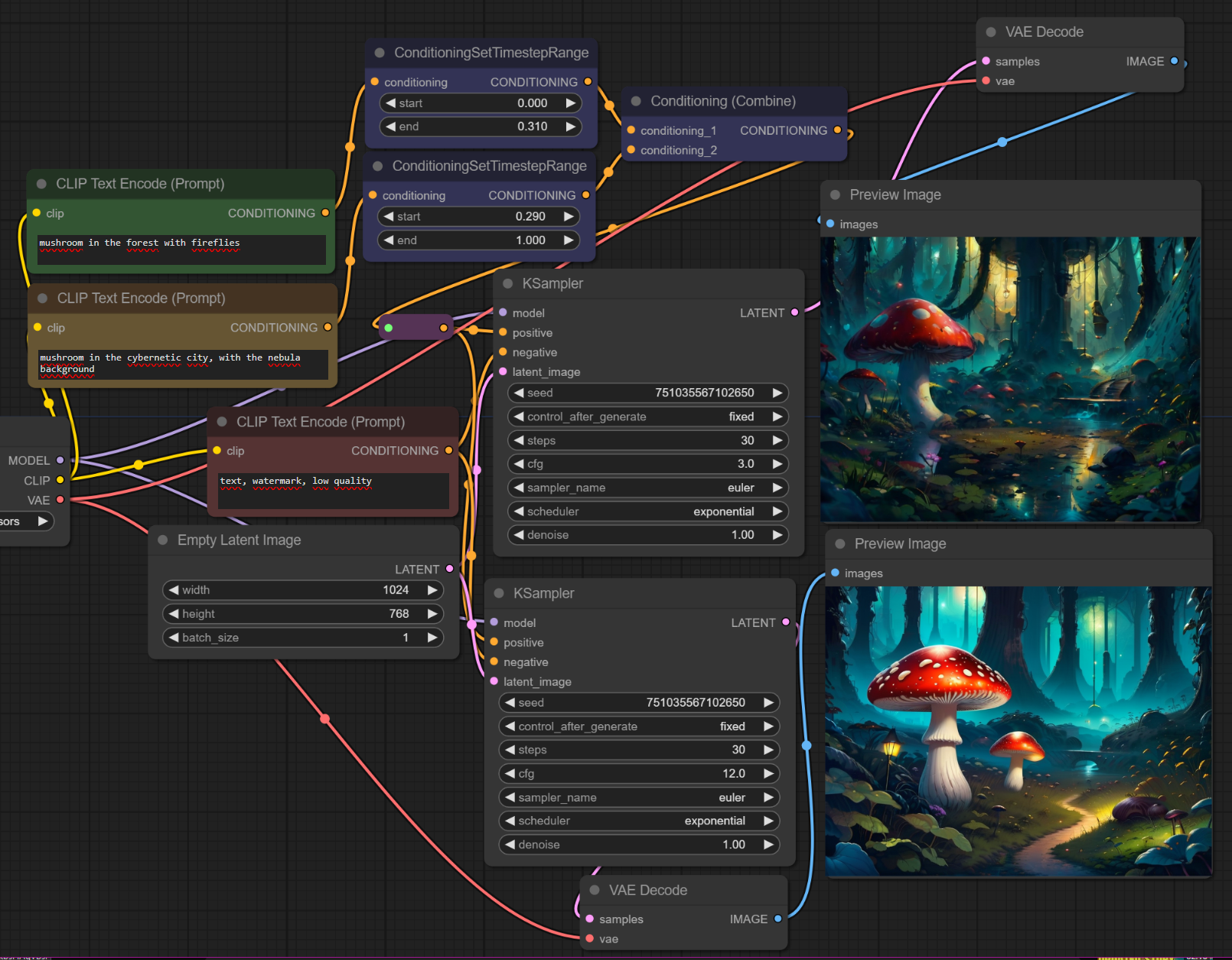Click the CONDITIONING output port of Conditioning (Combine)
The width and height of the screenshot is (1232, 960).
[837, 130]
